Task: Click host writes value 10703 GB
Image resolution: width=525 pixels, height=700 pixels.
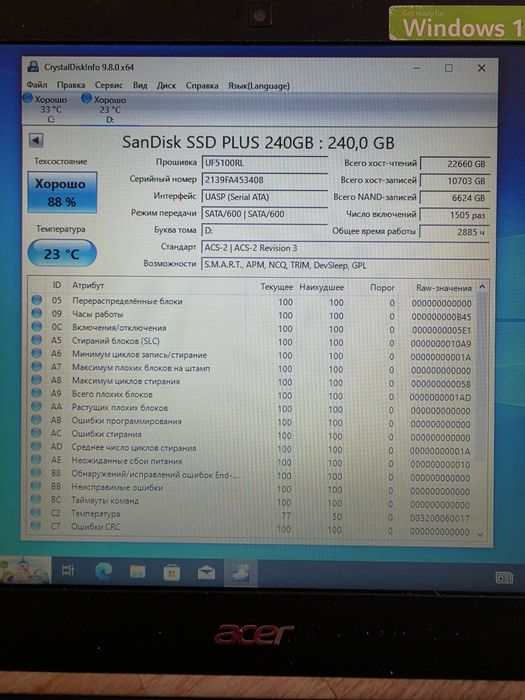Action: pos(455,181)
